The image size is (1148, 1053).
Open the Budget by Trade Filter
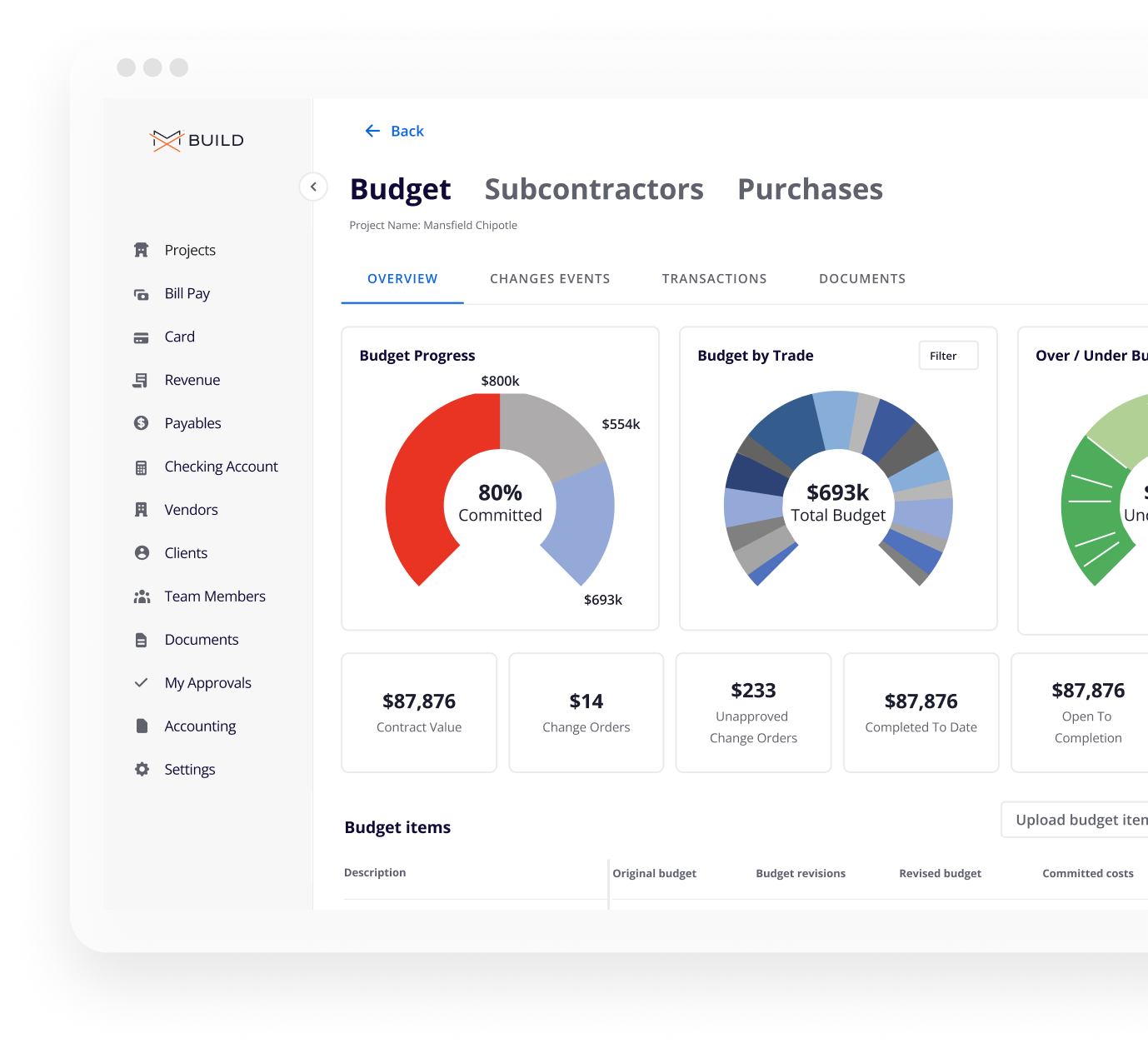[x=948, y=356]
